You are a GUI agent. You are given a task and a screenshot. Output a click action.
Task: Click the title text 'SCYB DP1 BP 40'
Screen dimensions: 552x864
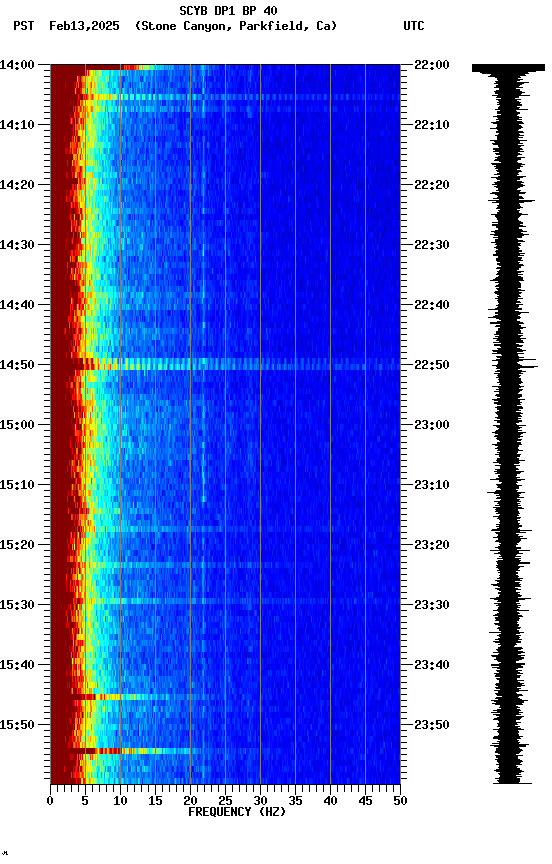(x=228, y=11)
